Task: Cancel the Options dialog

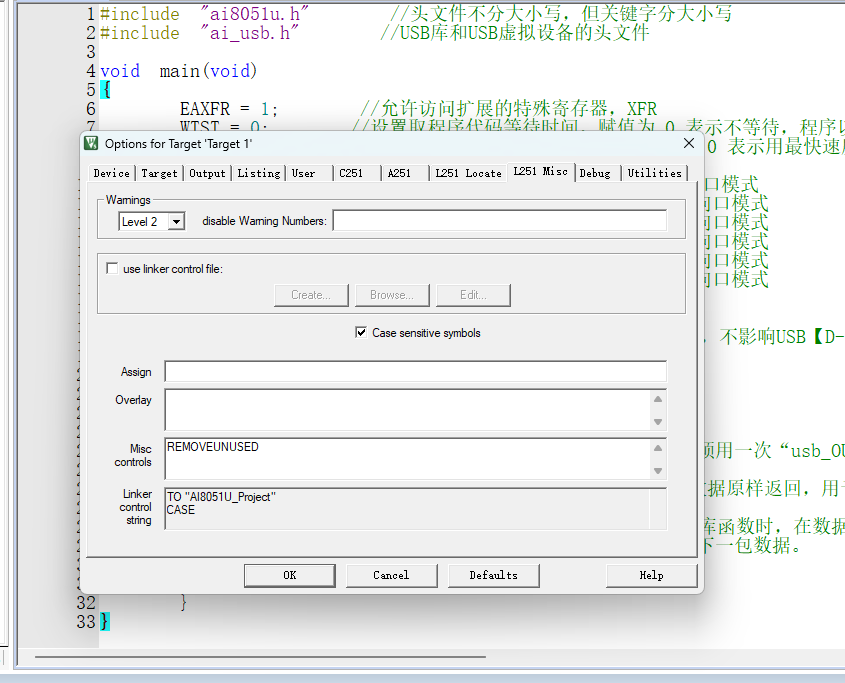Action: 391,576
